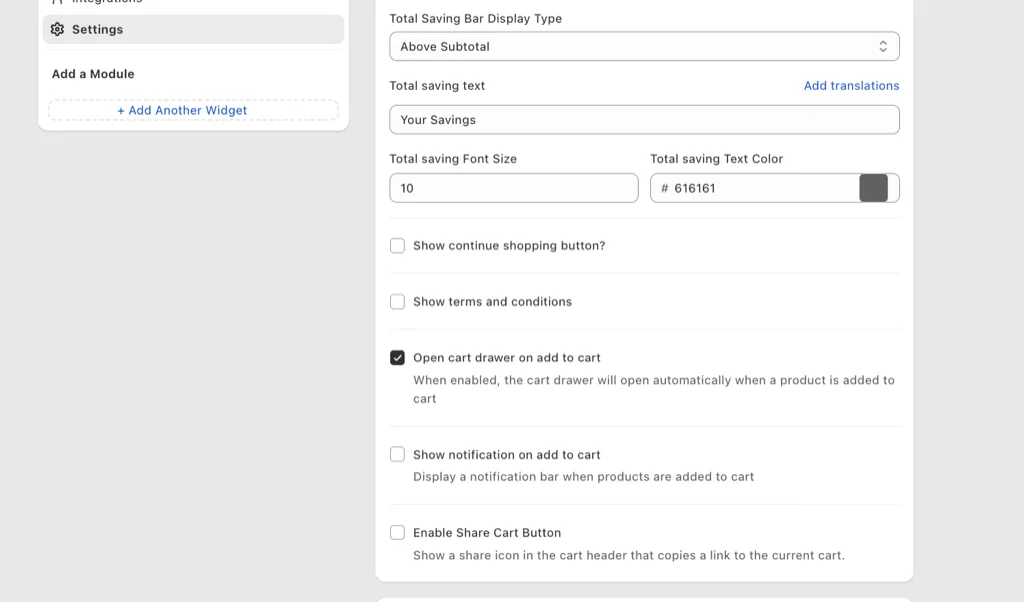The width and height of the screenshot is (1024, 602).
Task: Click 'Display a notification bar' description text
Action: pos(583,477)
